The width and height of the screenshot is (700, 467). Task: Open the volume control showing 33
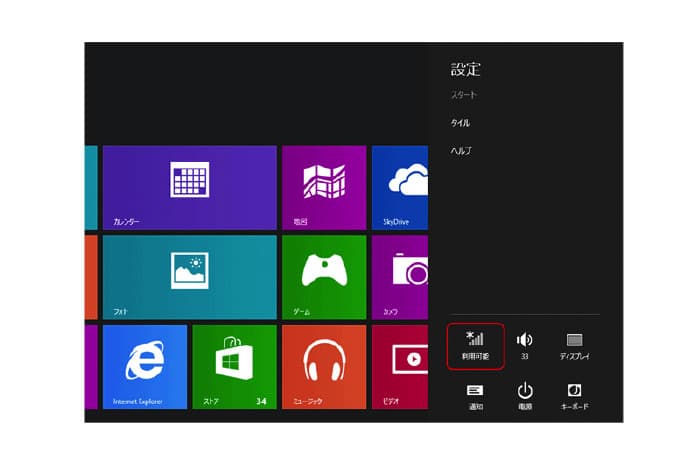pyautogui.click(x=525, y=346)
